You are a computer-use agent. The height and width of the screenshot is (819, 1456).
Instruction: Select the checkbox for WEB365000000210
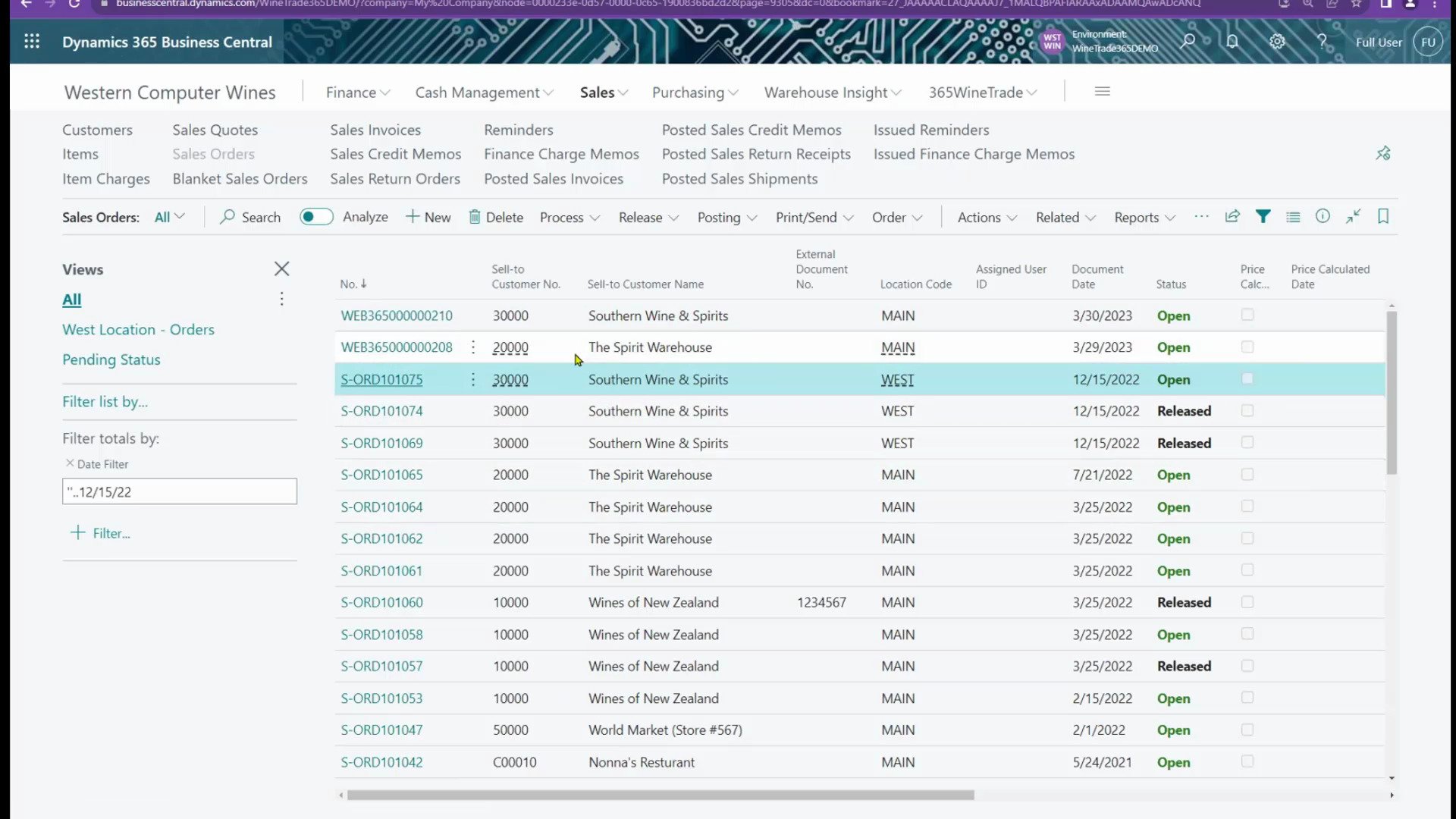pos(1247,313)
